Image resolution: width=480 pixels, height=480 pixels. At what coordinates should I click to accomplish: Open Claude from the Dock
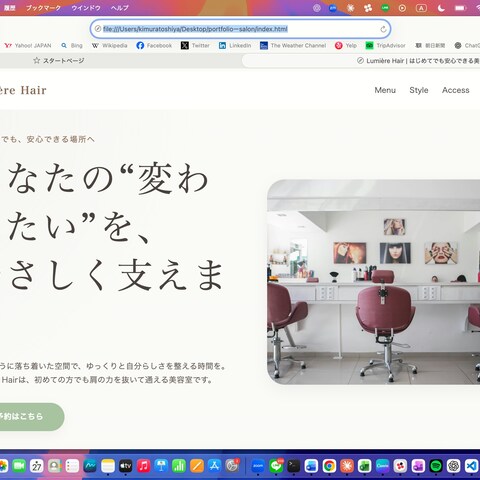click(x=347, y=466)
